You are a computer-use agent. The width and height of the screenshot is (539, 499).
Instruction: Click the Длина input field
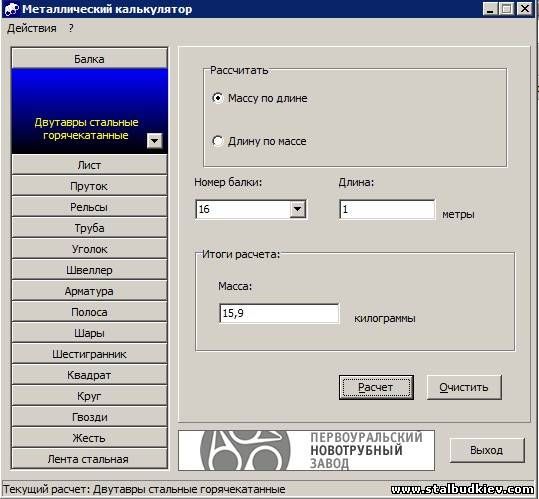(x=387, y=209)
